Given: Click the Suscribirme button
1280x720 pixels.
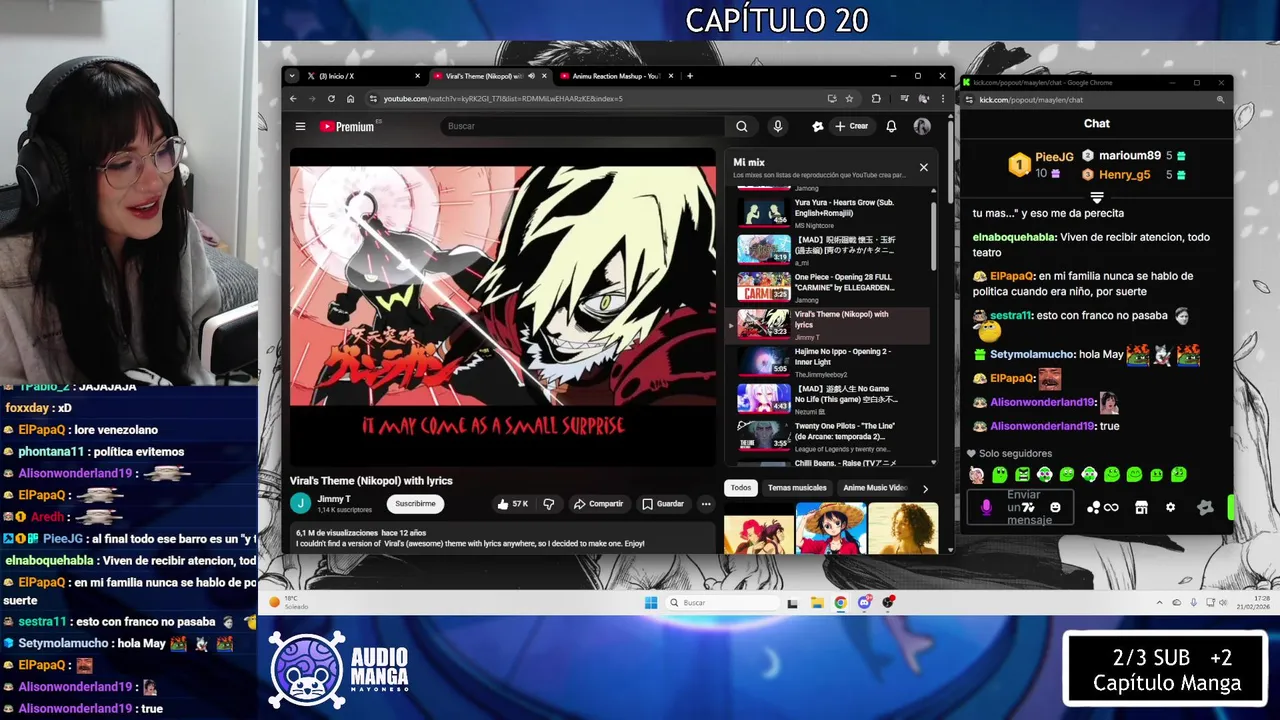Looking at the screenshot, I should point(415,504).
